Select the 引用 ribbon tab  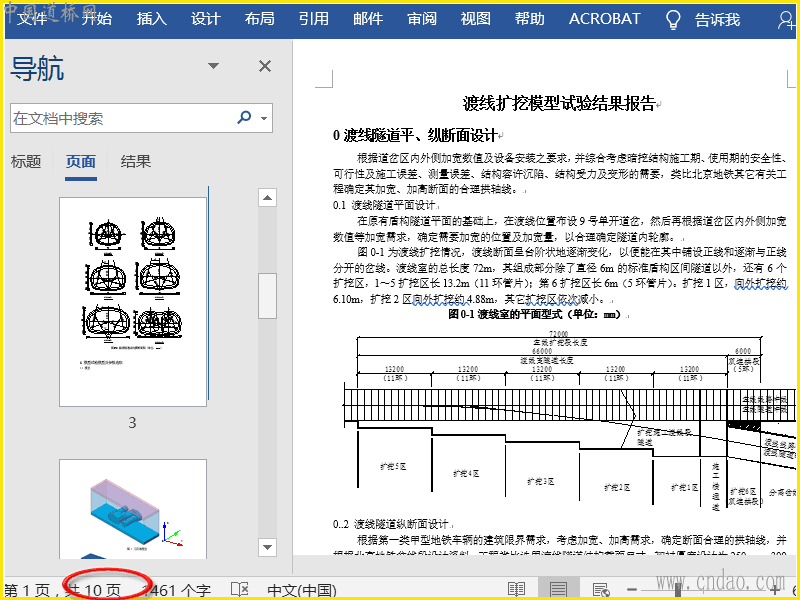314,19
